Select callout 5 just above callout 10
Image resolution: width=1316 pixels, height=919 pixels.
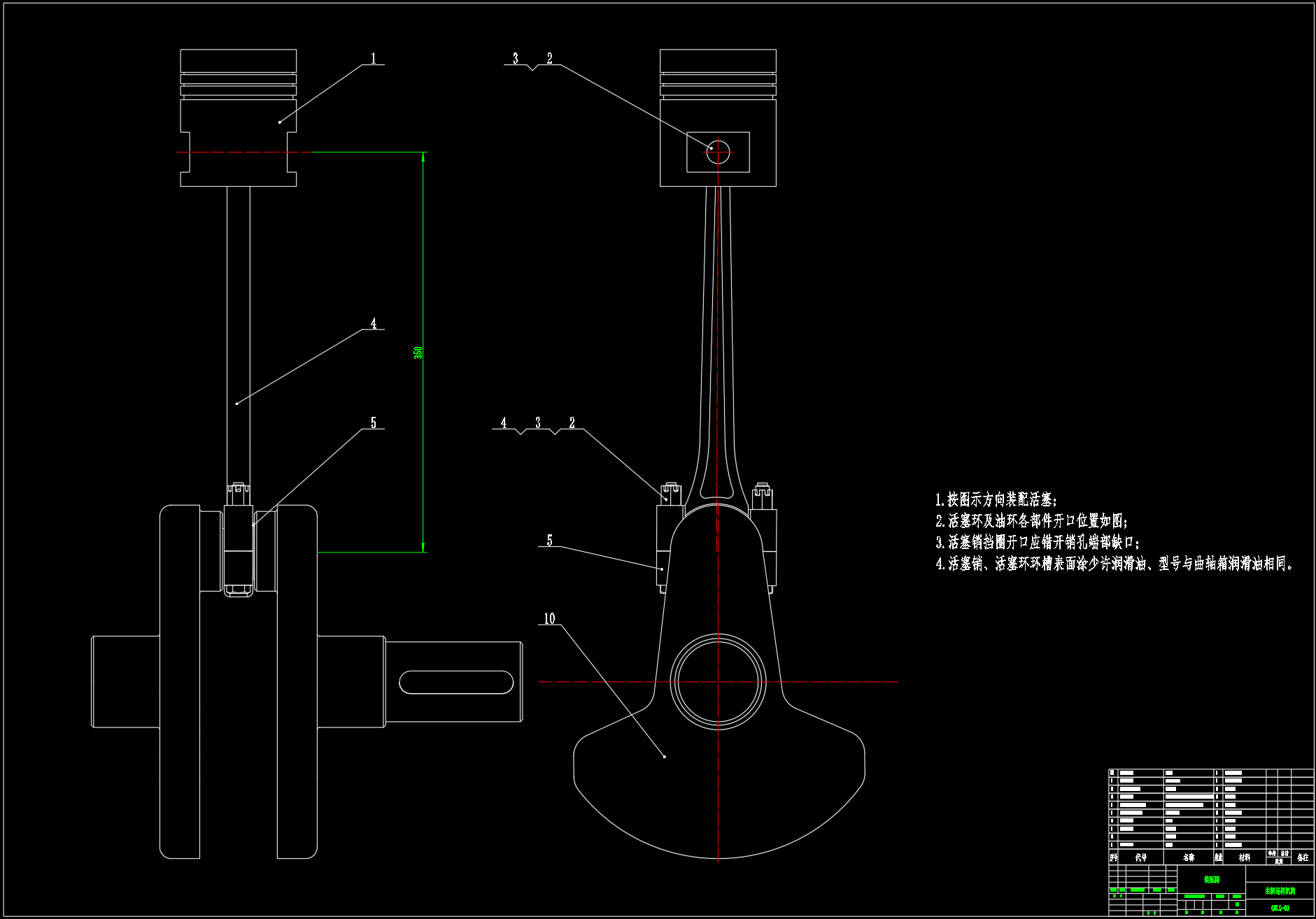(x=550, y=540)
